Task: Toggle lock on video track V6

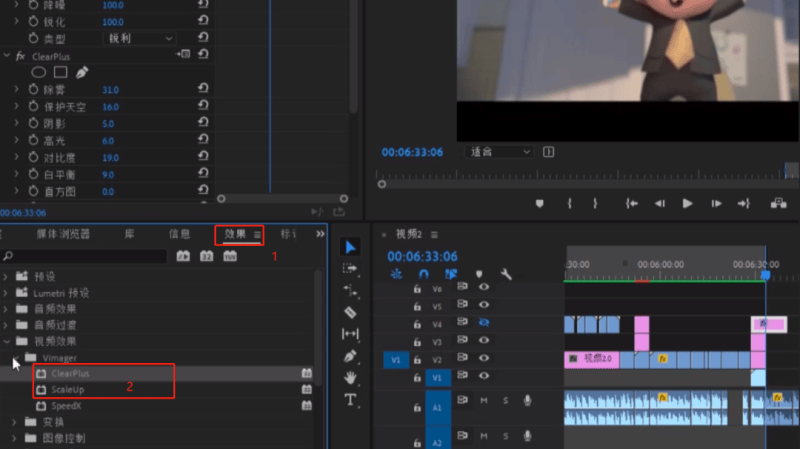Action: (417, 288)
